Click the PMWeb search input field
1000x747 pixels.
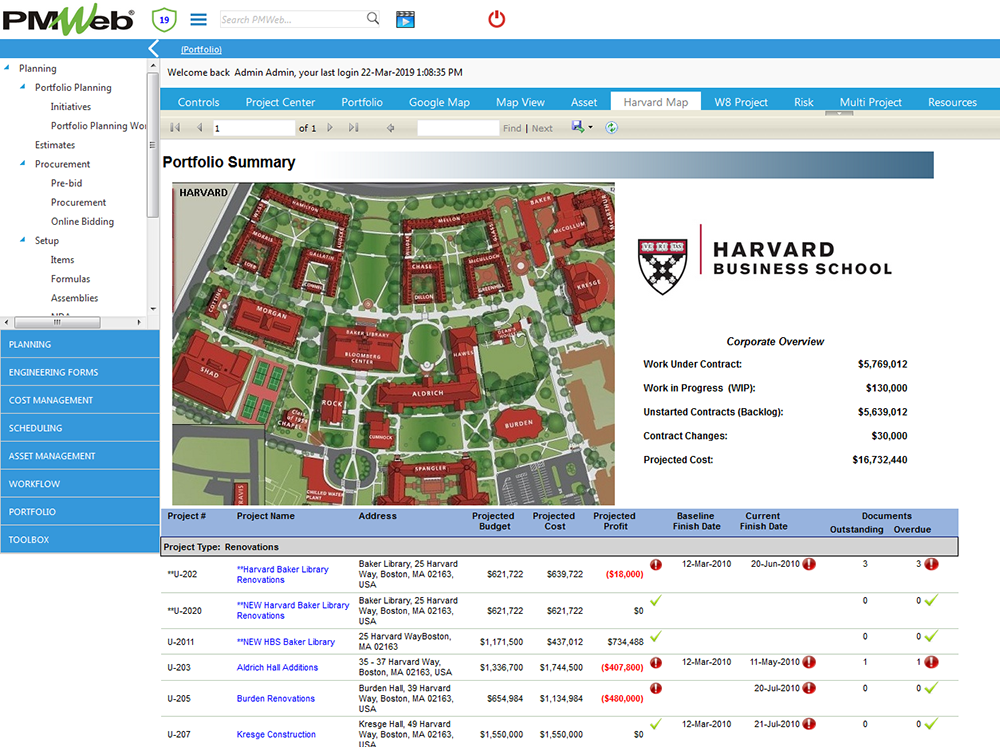[x=290, y=19]
